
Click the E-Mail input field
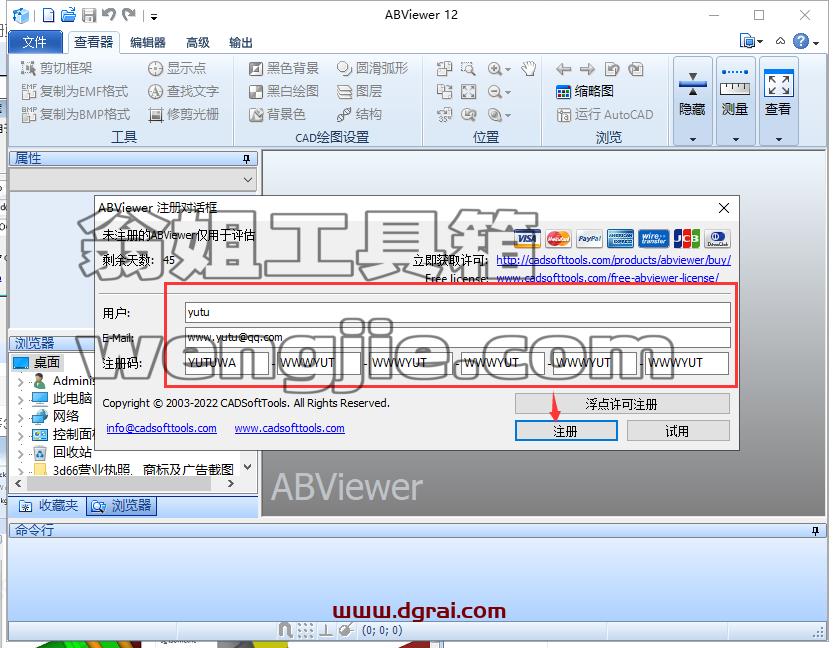coord(458,337)
